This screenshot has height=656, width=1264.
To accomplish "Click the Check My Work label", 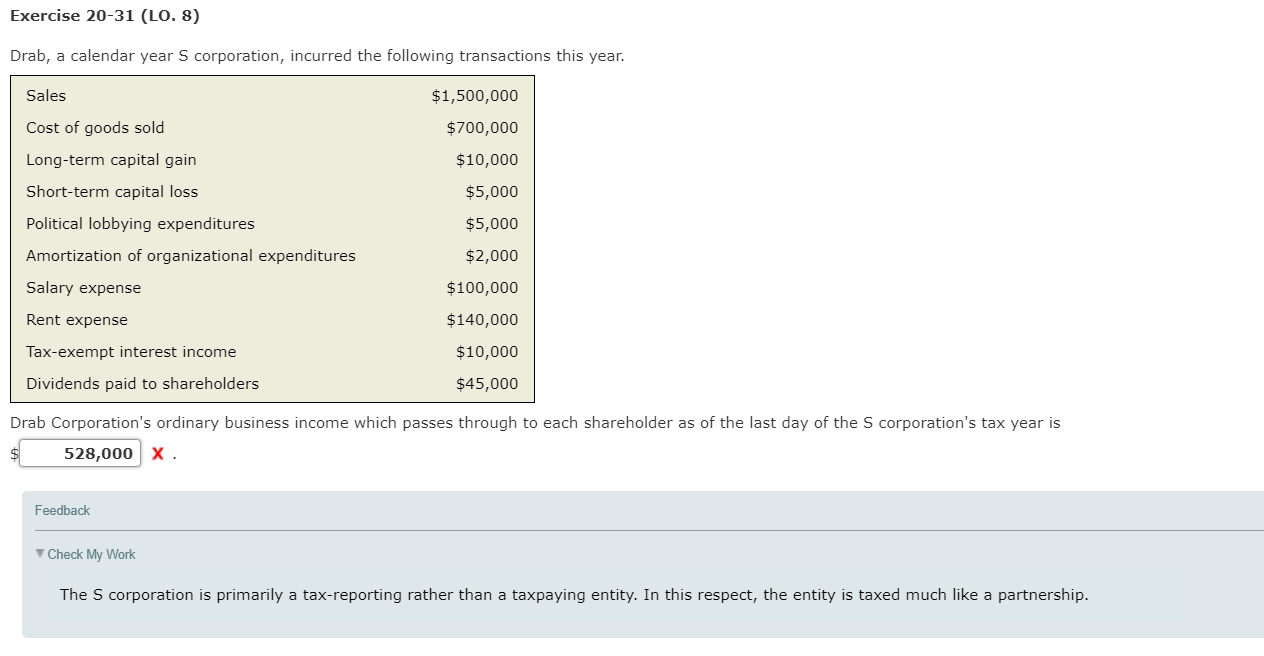I will [x=91, y=554].
